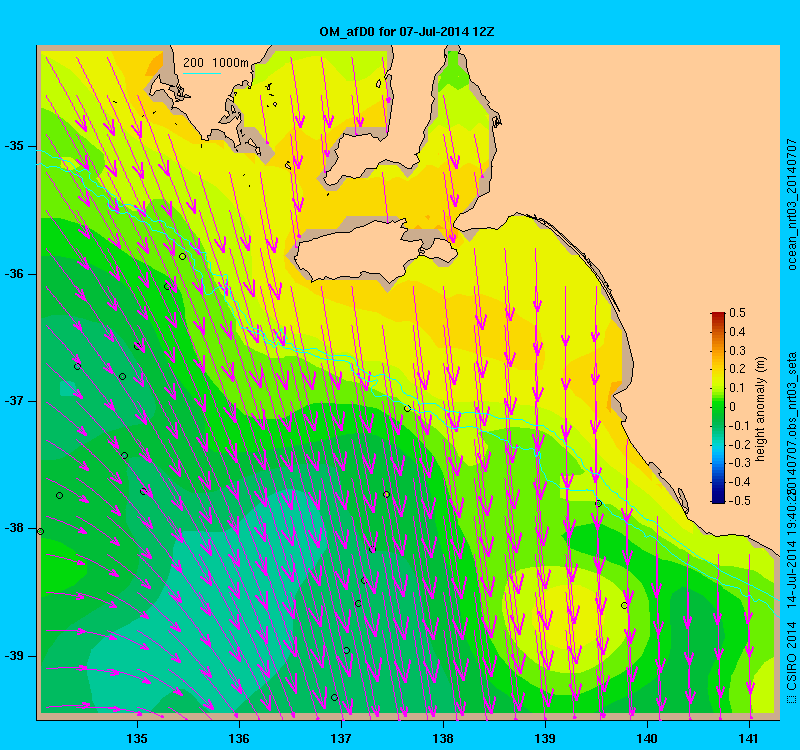
Task: Click the cyan legend line under "200 1000m"
Action: tap(202, 73)
